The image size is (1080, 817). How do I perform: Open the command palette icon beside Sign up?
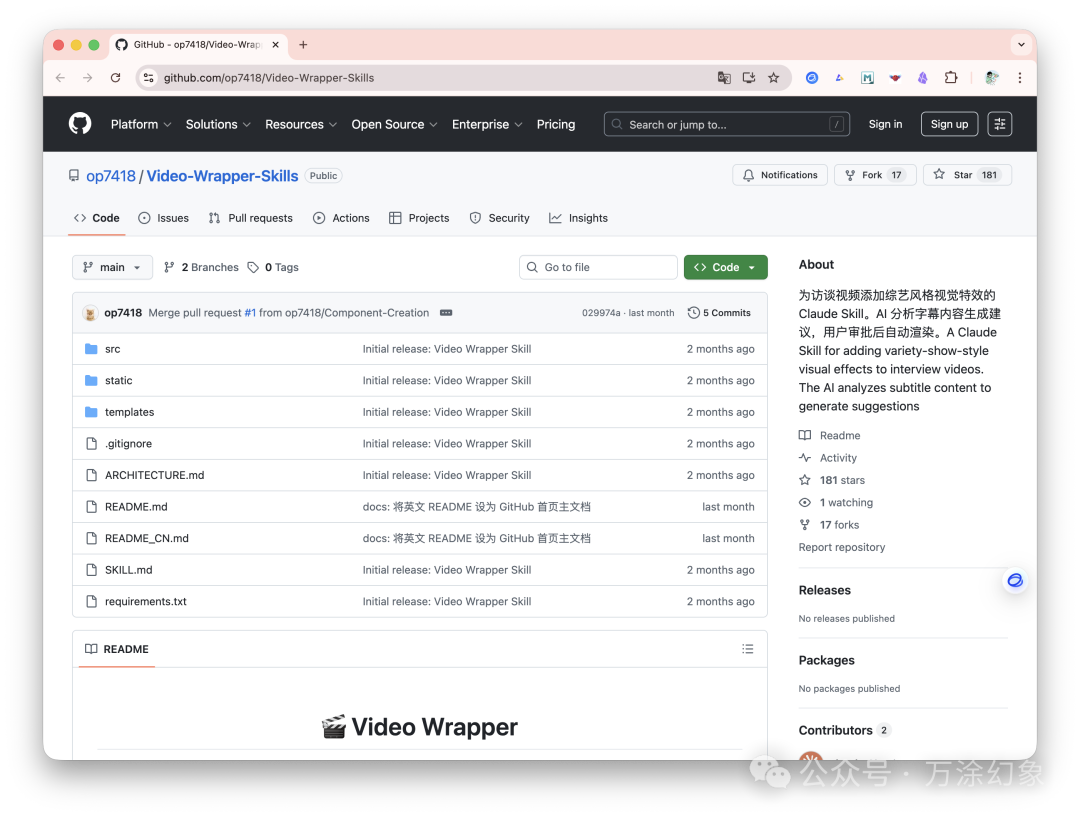click(x=999, y=123)
